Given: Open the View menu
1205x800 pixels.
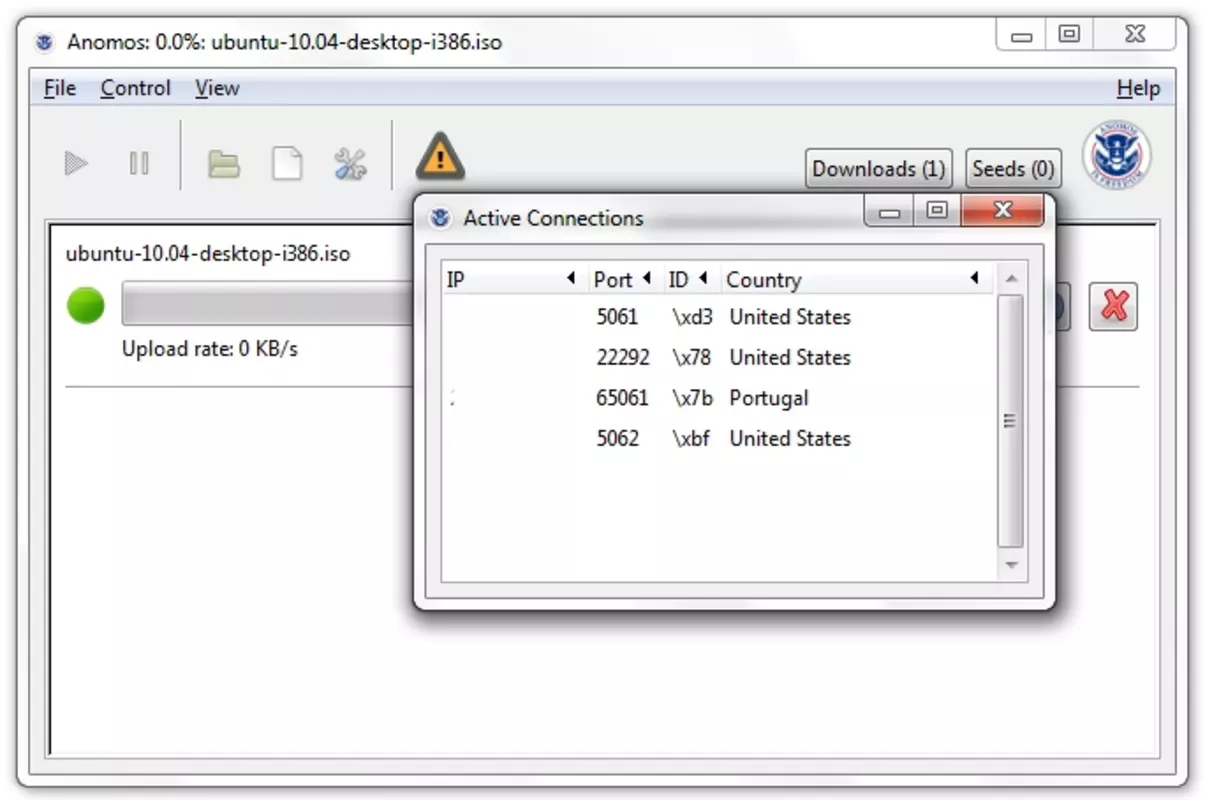Looking at the screenshot, I should (217, 88).
